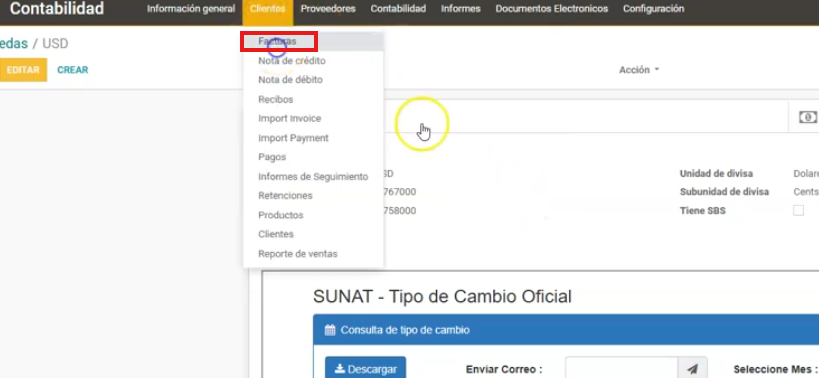Click the banknote icon stat button
819x378 pixels.
(x=808, y=117)
